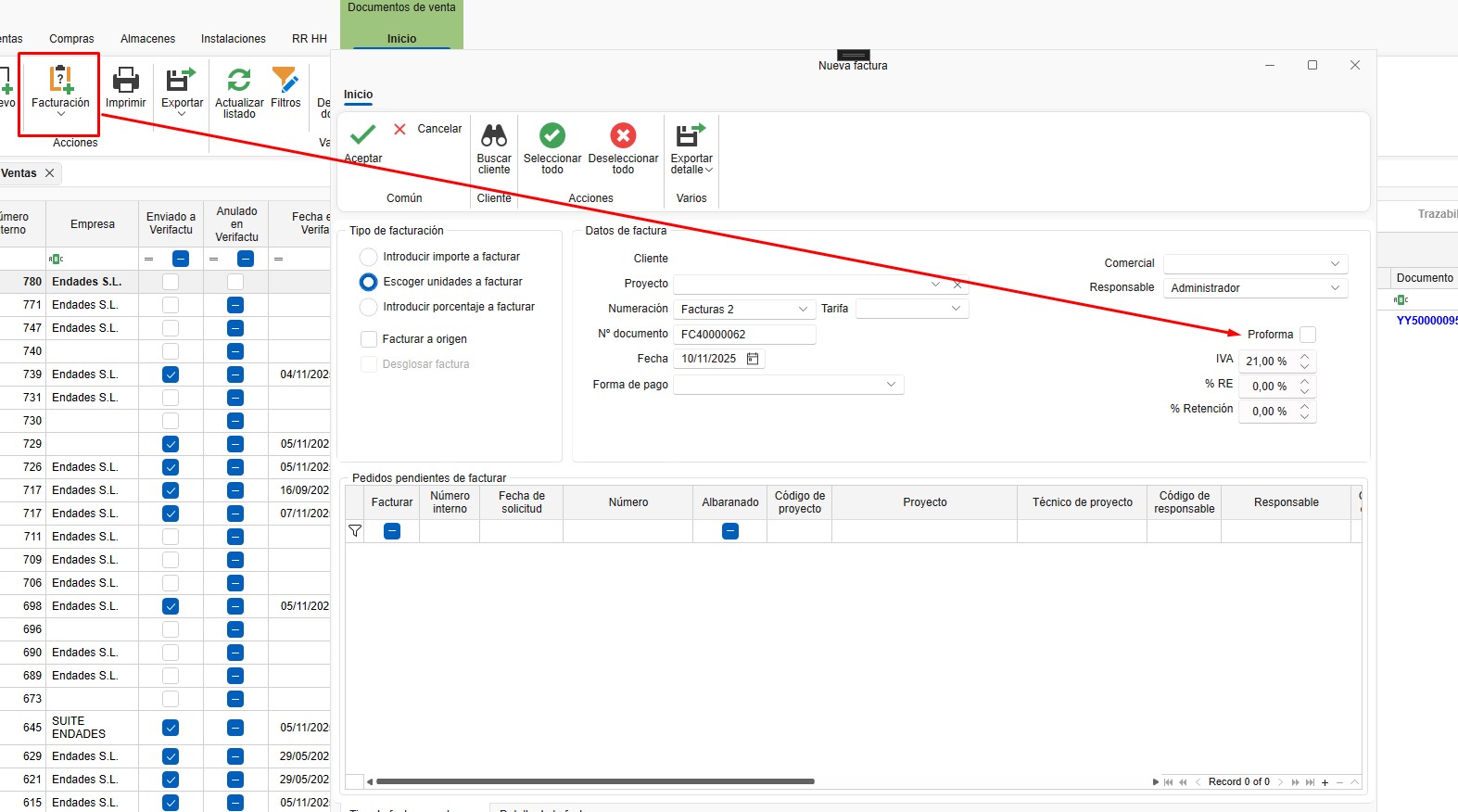Open the Compras menu
Viewport: 1458px width, 812px height.
[71, 39]
